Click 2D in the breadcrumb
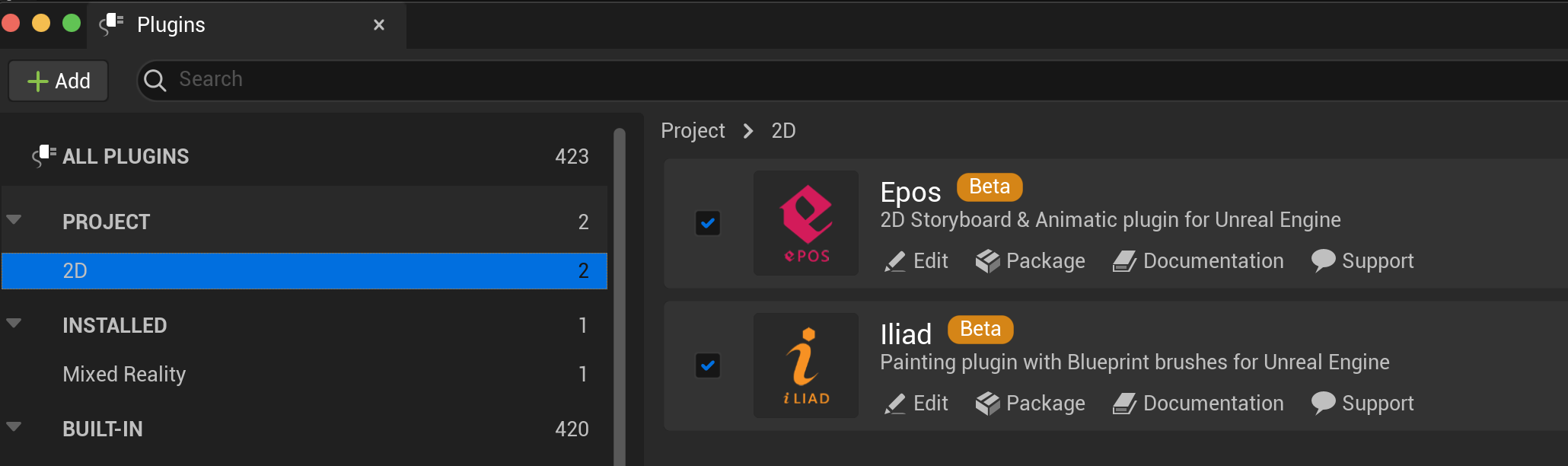The height and width of the screenshot is (466, 1568). point(783,131)
